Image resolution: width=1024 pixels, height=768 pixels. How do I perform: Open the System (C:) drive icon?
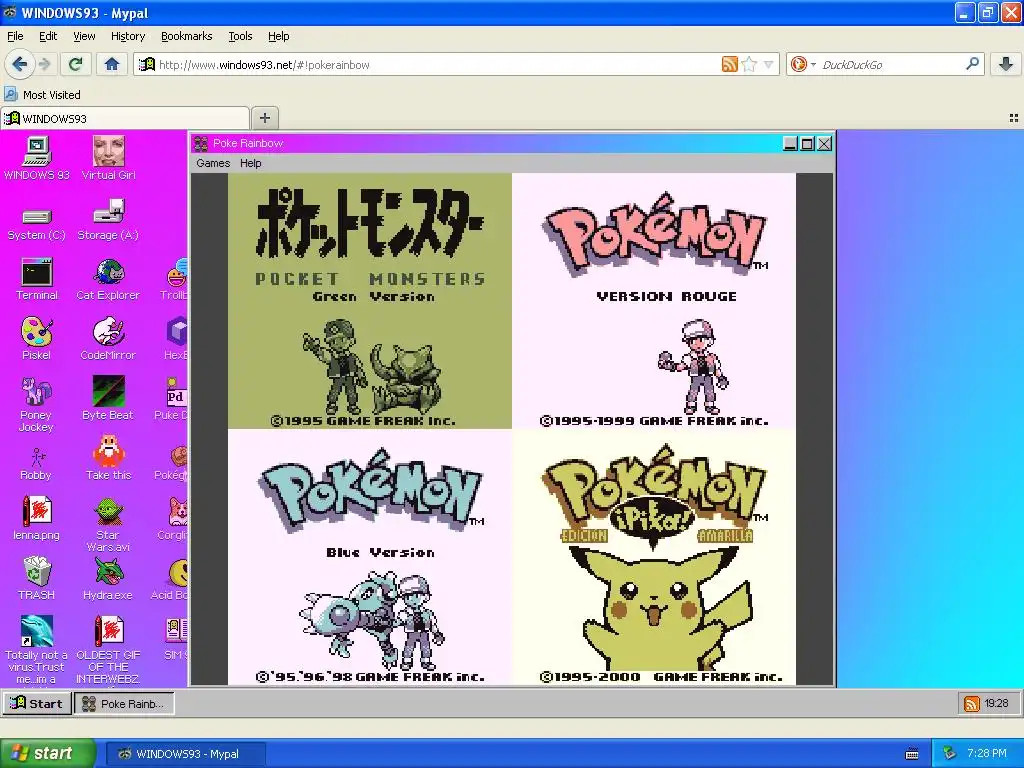point(37,225)
